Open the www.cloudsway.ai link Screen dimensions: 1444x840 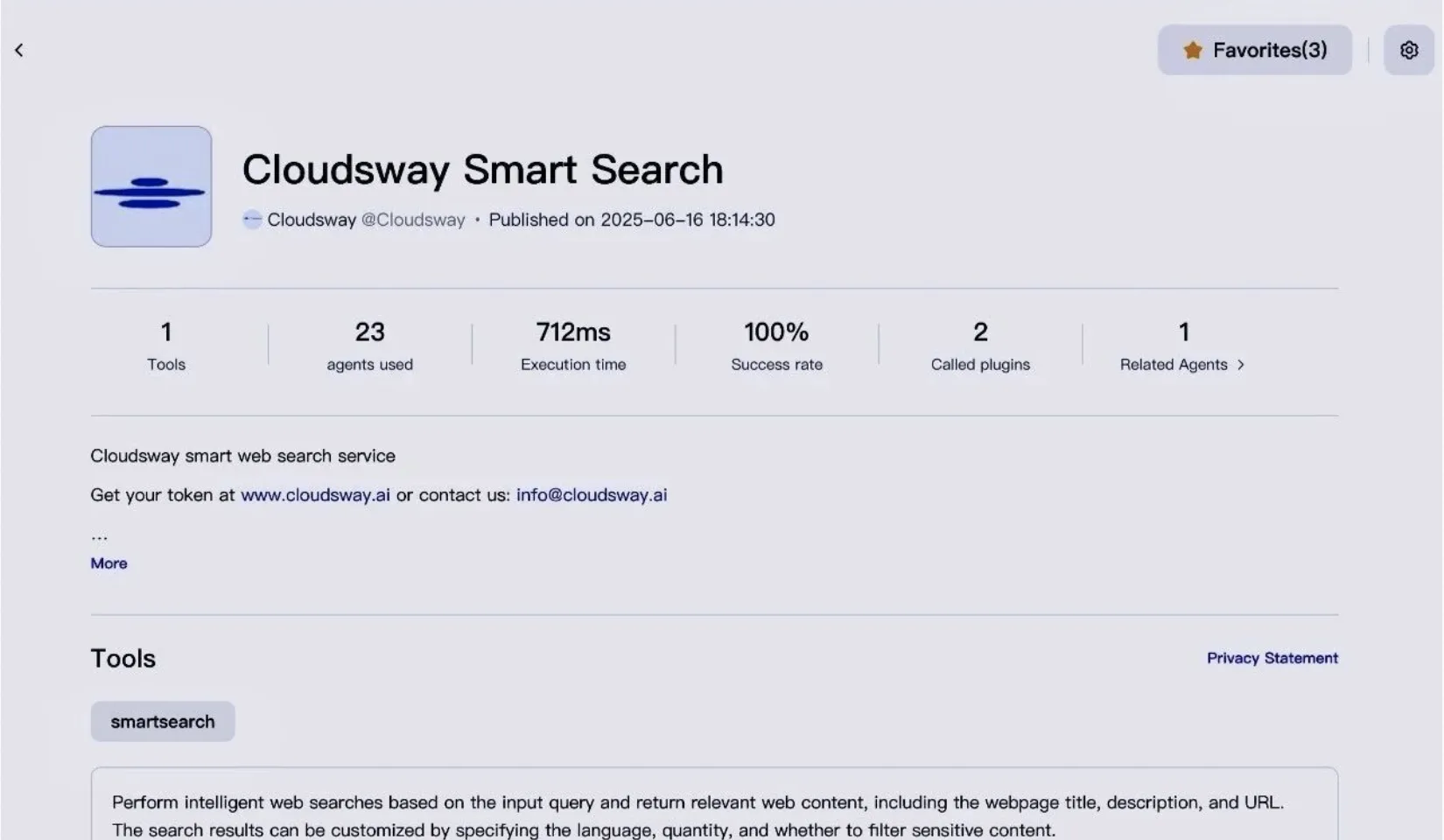tap(315, 495)
